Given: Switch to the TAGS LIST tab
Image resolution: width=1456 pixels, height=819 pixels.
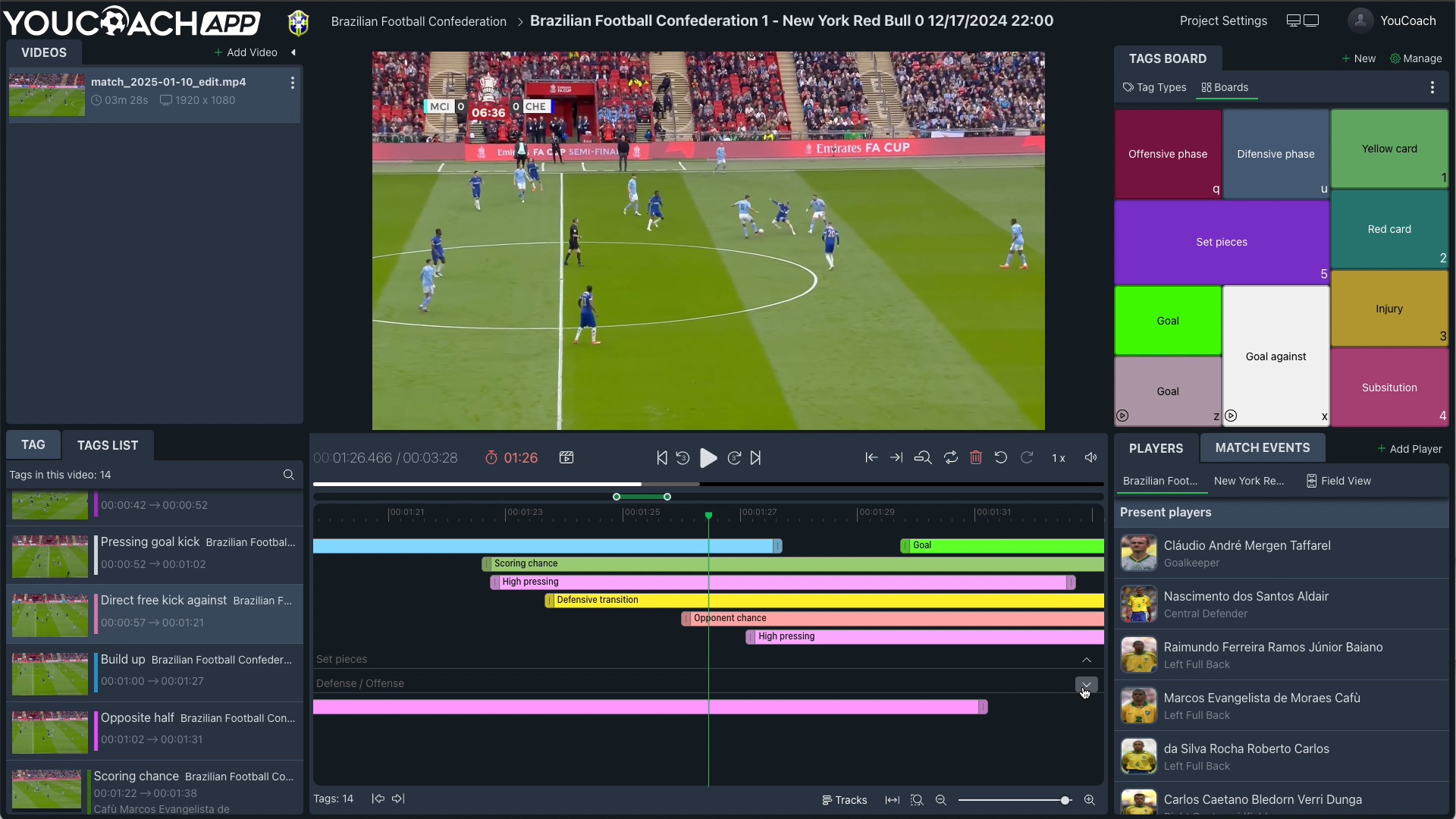Looking at the screenshot, I should (108, 446).
